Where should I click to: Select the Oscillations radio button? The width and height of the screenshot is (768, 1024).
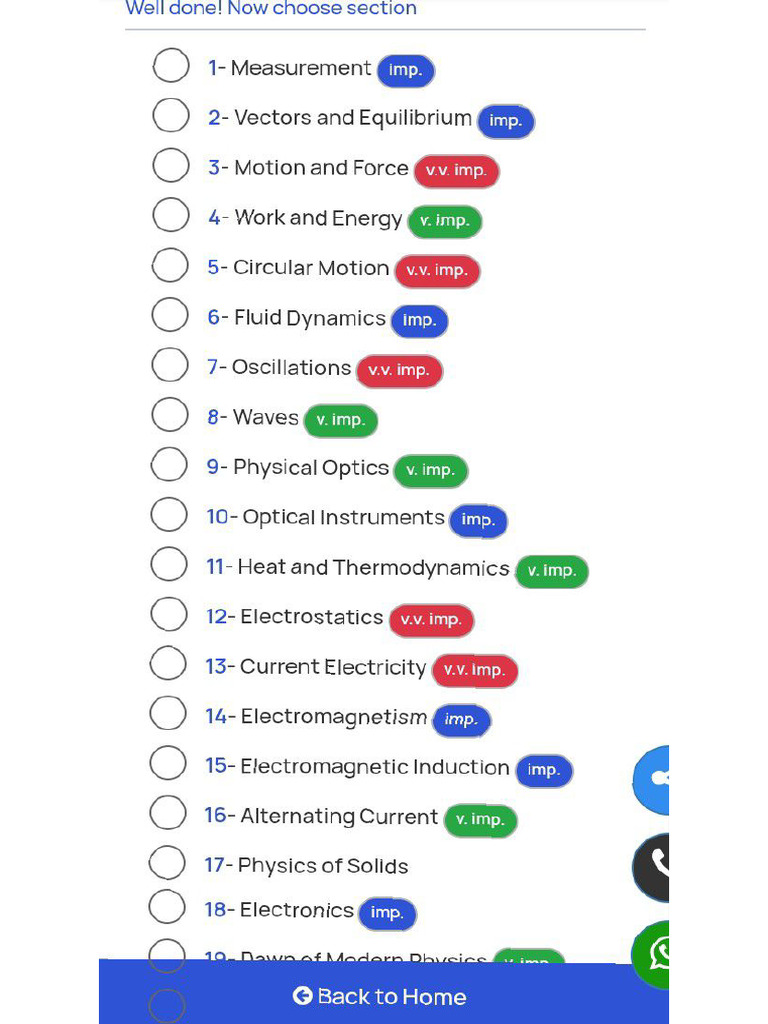[169, 365]
